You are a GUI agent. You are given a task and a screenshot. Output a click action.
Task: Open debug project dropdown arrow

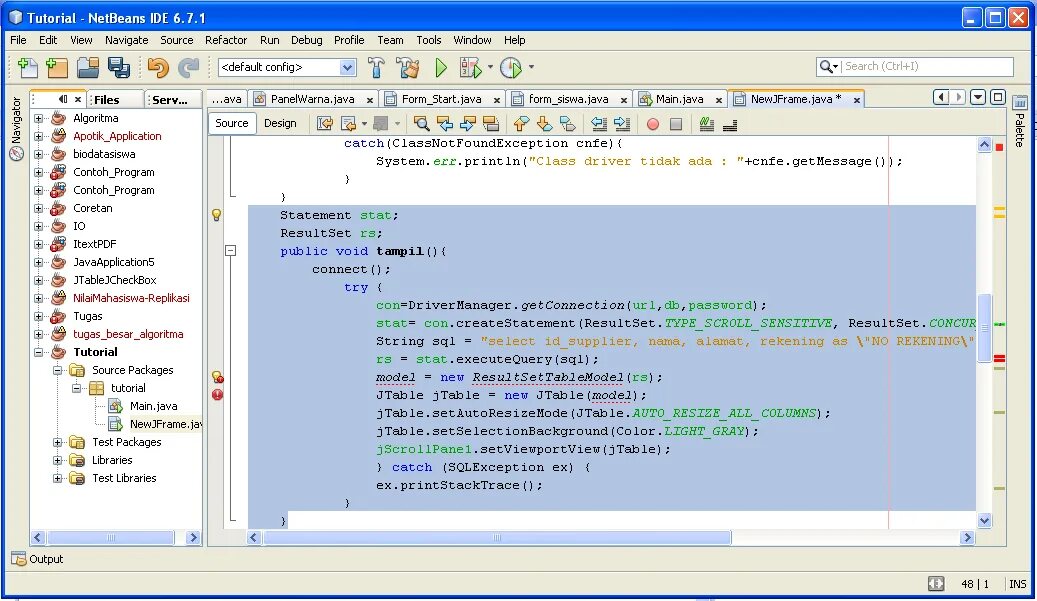pyautogui.click(x=490, y=66)
